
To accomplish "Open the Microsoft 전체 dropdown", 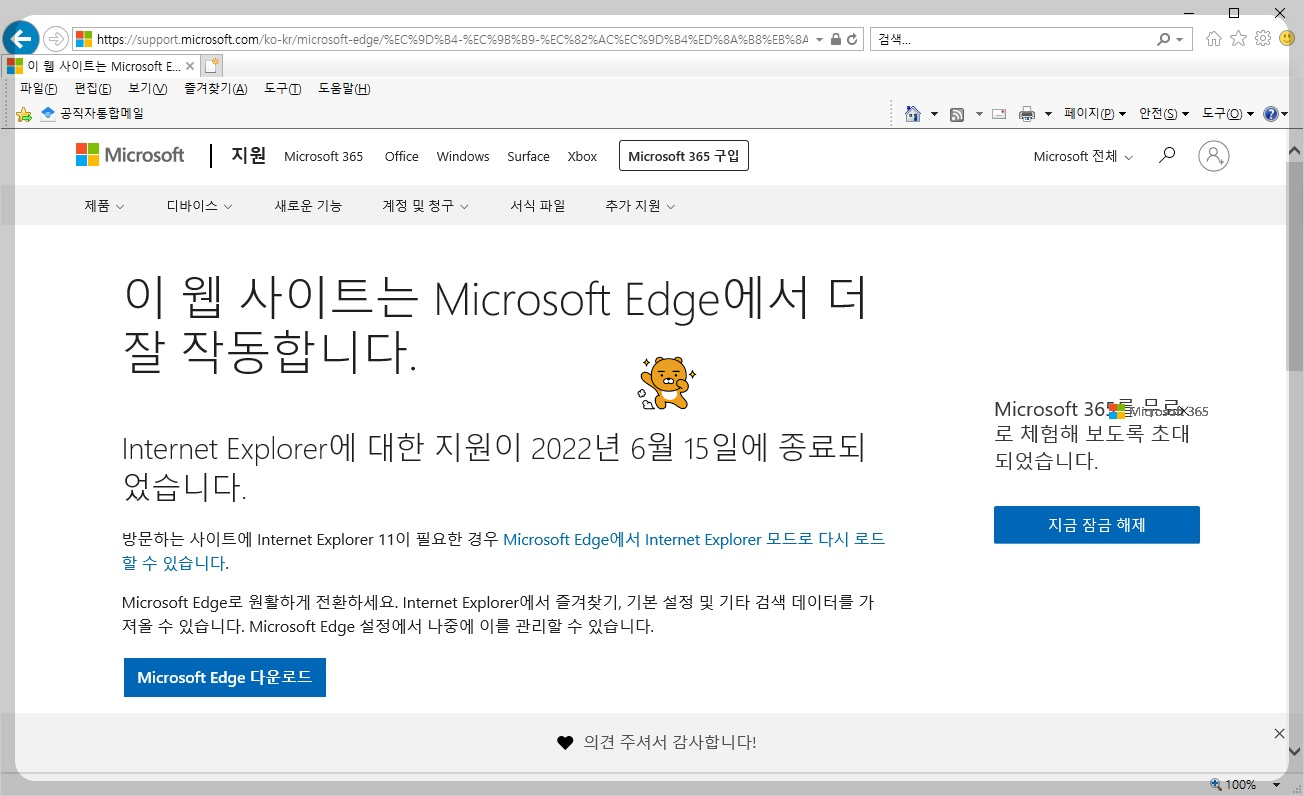I will 1083,157.
